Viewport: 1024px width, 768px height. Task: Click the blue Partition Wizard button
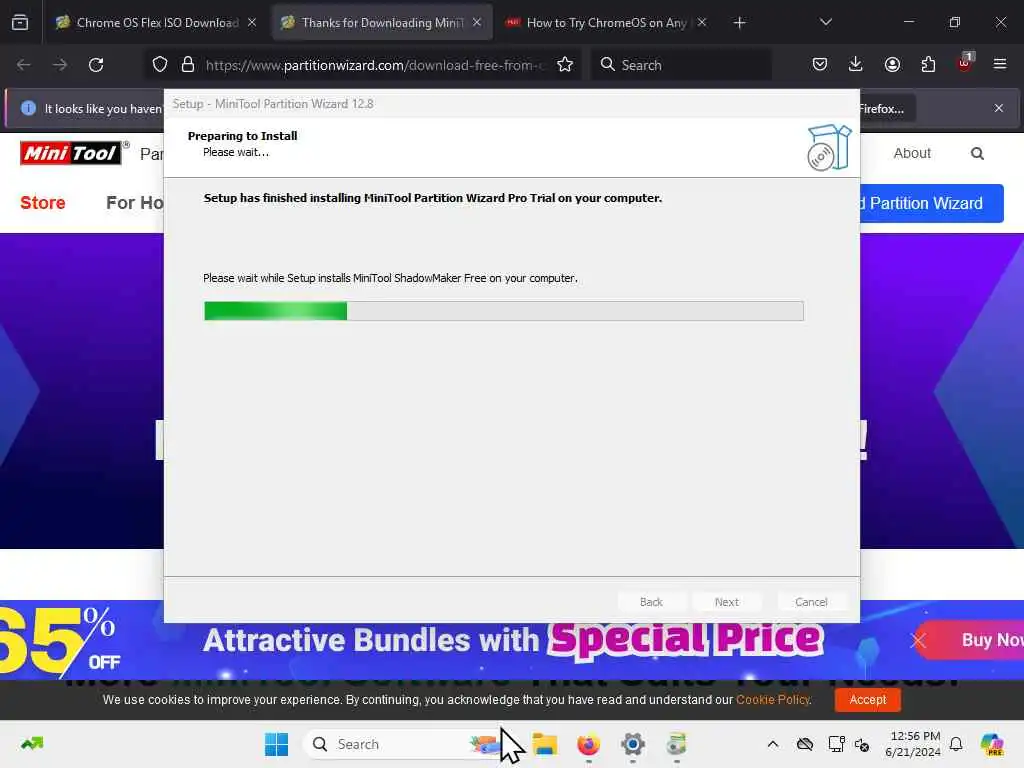[932, 203]
